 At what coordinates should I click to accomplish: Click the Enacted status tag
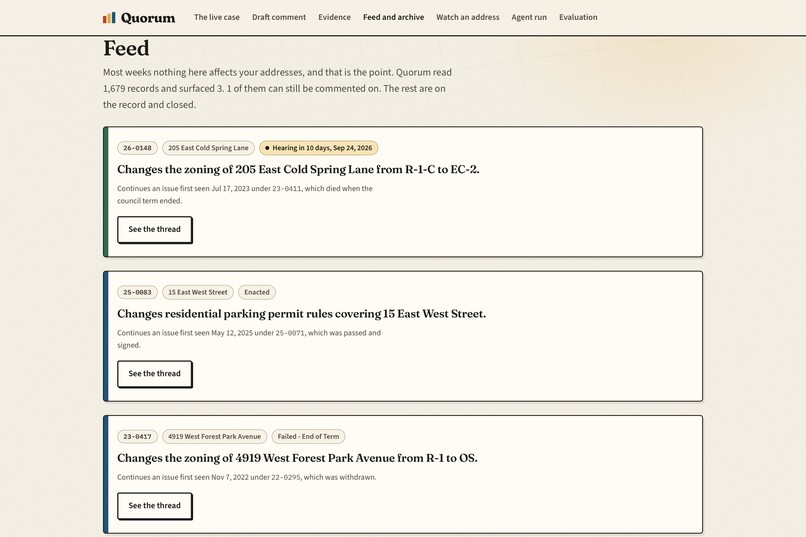pos(257,292)
